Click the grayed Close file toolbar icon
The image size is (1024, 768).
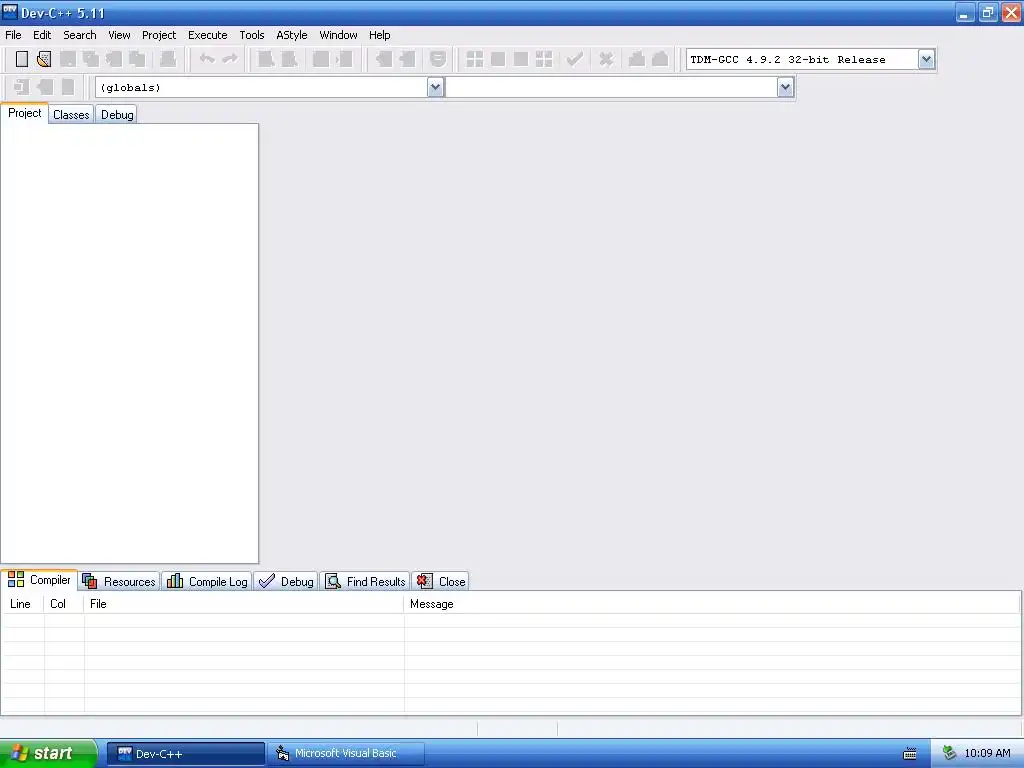(114, 59)
